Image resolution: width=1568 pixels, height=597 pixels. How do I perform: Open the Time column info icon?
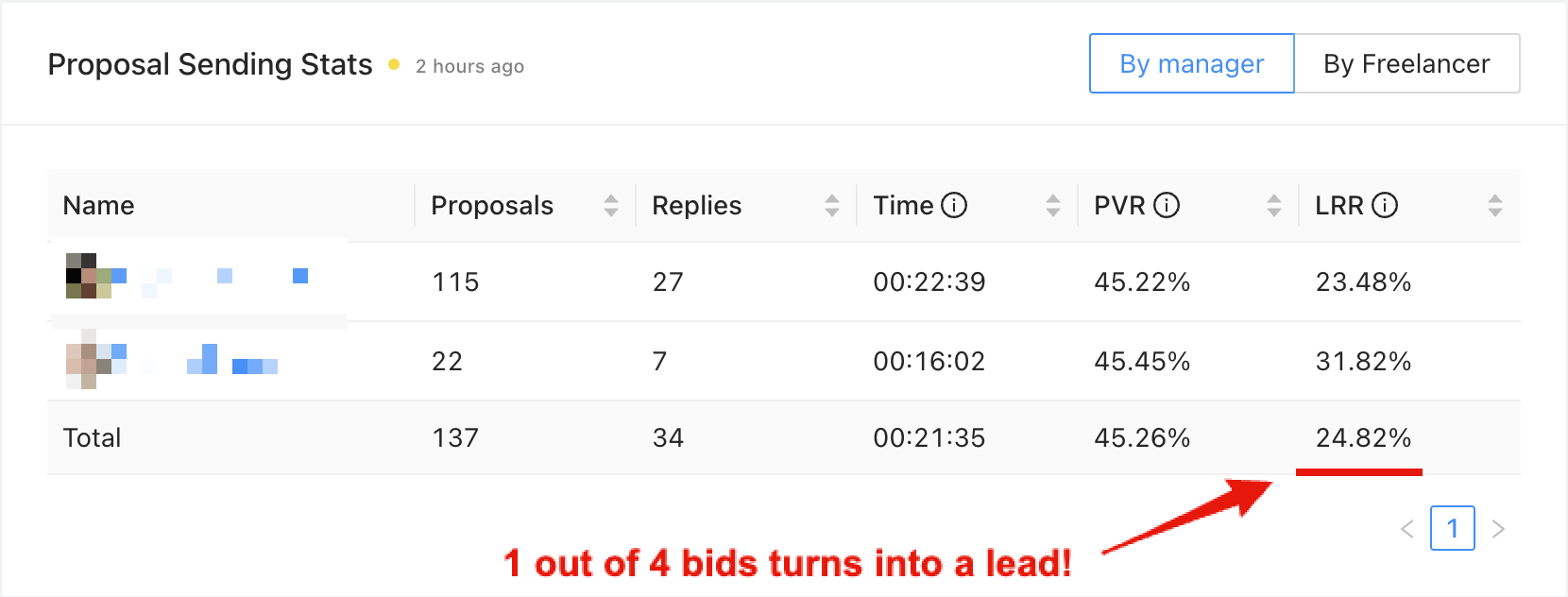tap(954, 205)
